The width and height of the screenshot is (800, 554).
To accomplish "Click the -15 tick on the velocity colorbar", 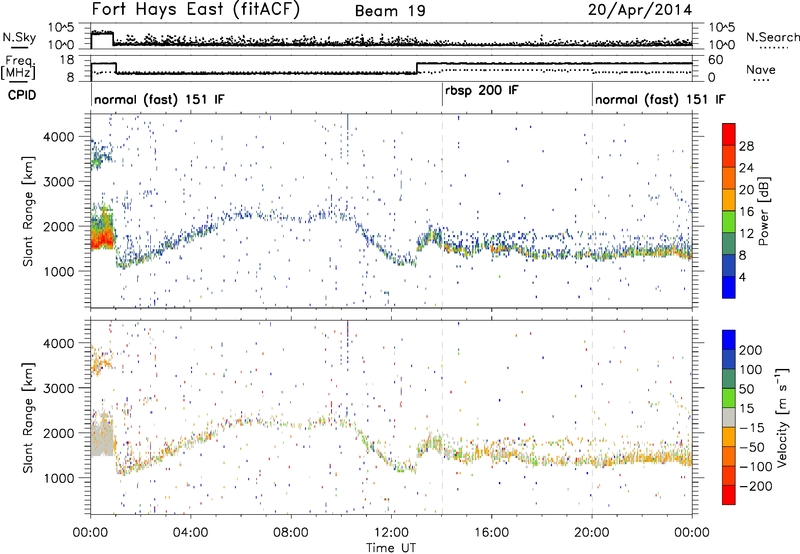I will point(752,427).
